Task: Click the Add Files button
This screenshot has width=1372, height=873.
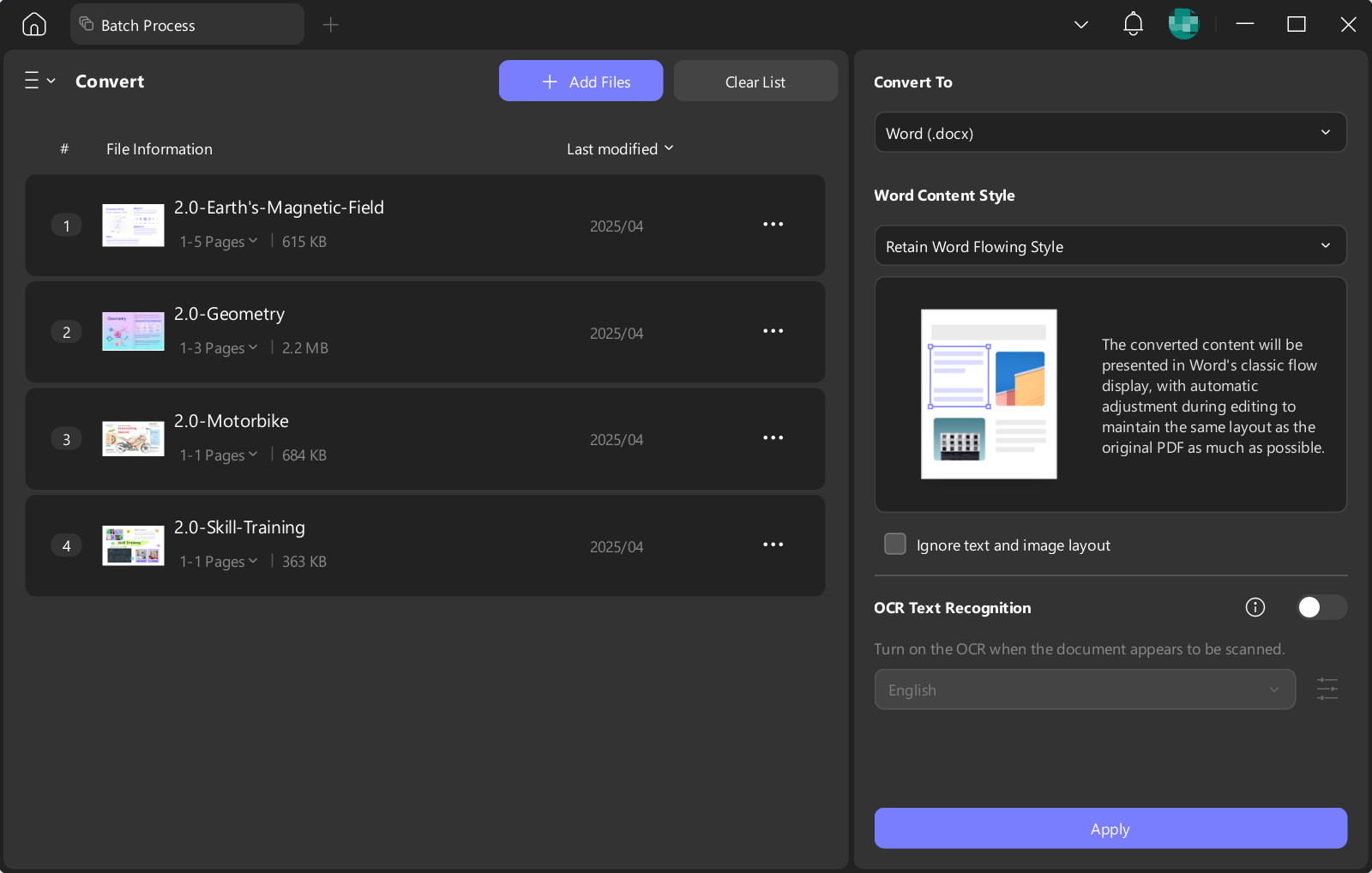Action: [581, 81]
